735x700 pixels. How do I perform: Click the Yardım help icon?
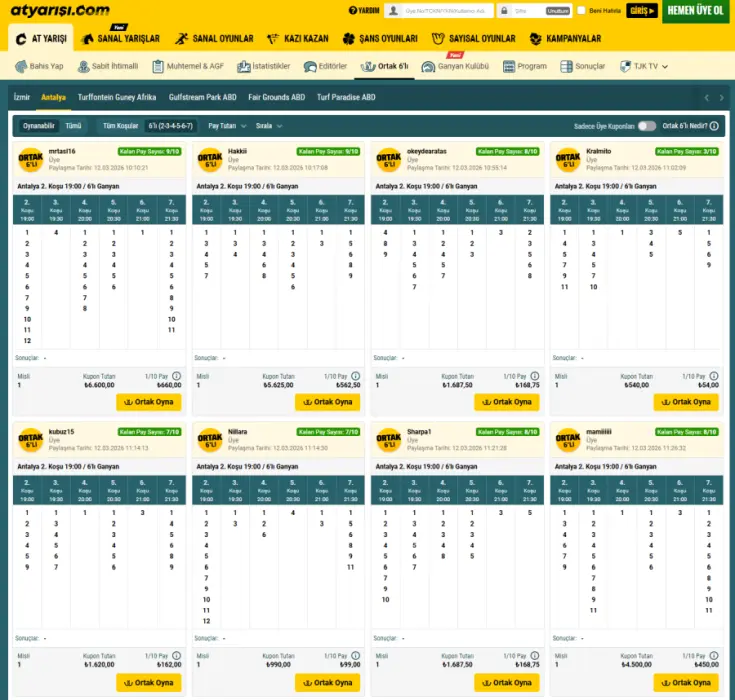coord(353,11)
